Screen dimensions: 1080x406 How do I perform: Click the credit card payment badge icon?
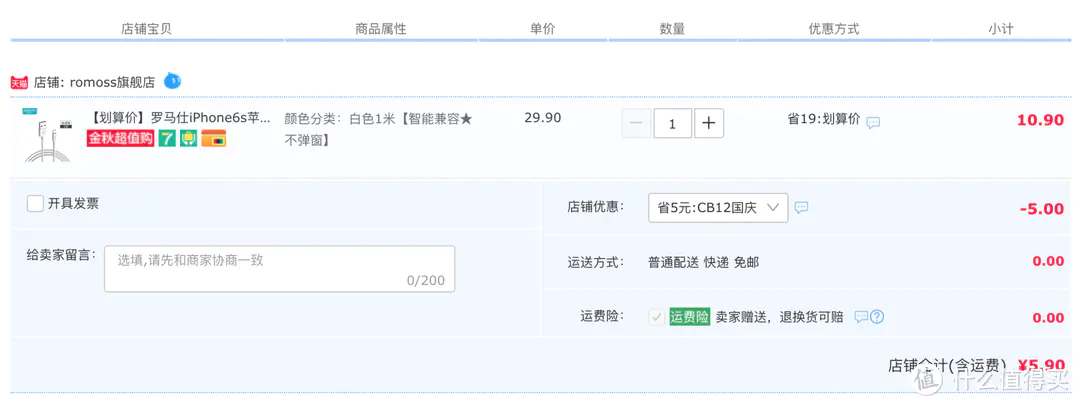coord(215,139)
